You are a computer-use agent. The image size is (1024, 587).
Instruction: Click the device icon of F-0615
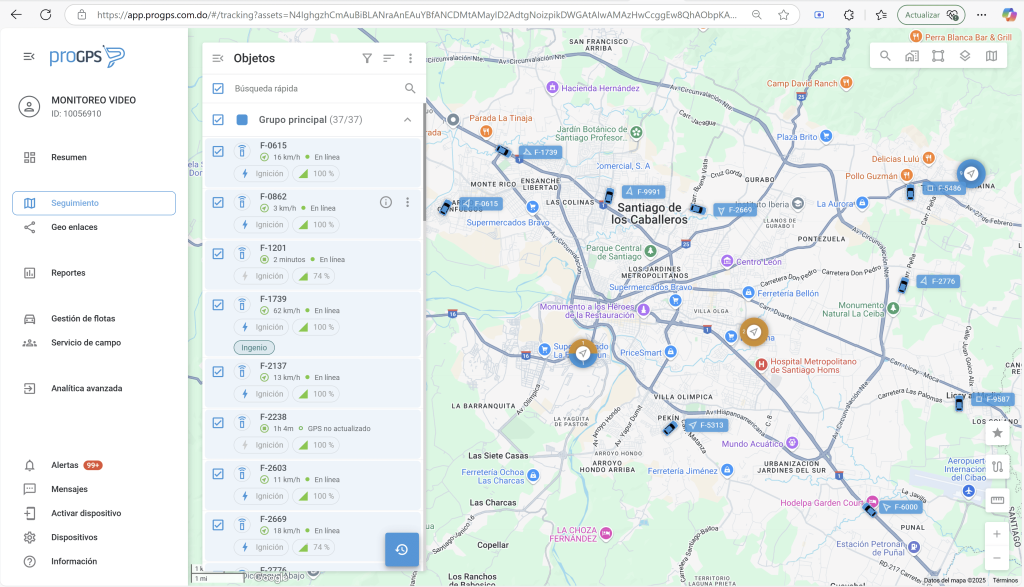(x=242, y=151)
